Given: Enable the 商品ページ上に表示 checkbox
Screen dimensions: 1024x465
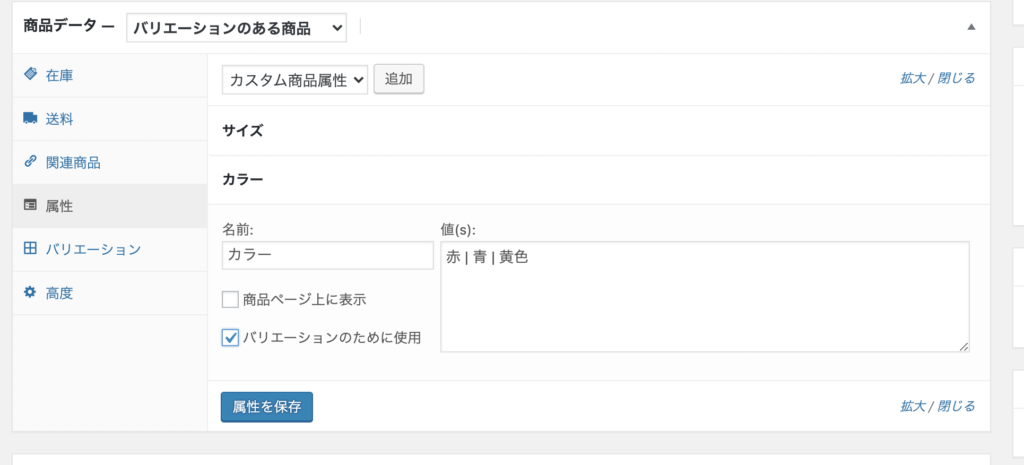Looking at the screenshot, I should (x=230, y=299).
